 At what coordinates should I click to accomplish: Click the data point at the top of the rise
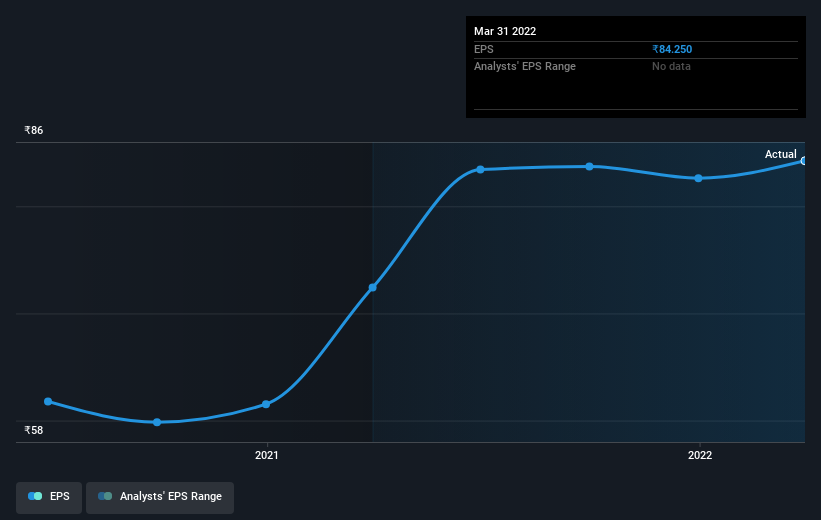point(481,170)
